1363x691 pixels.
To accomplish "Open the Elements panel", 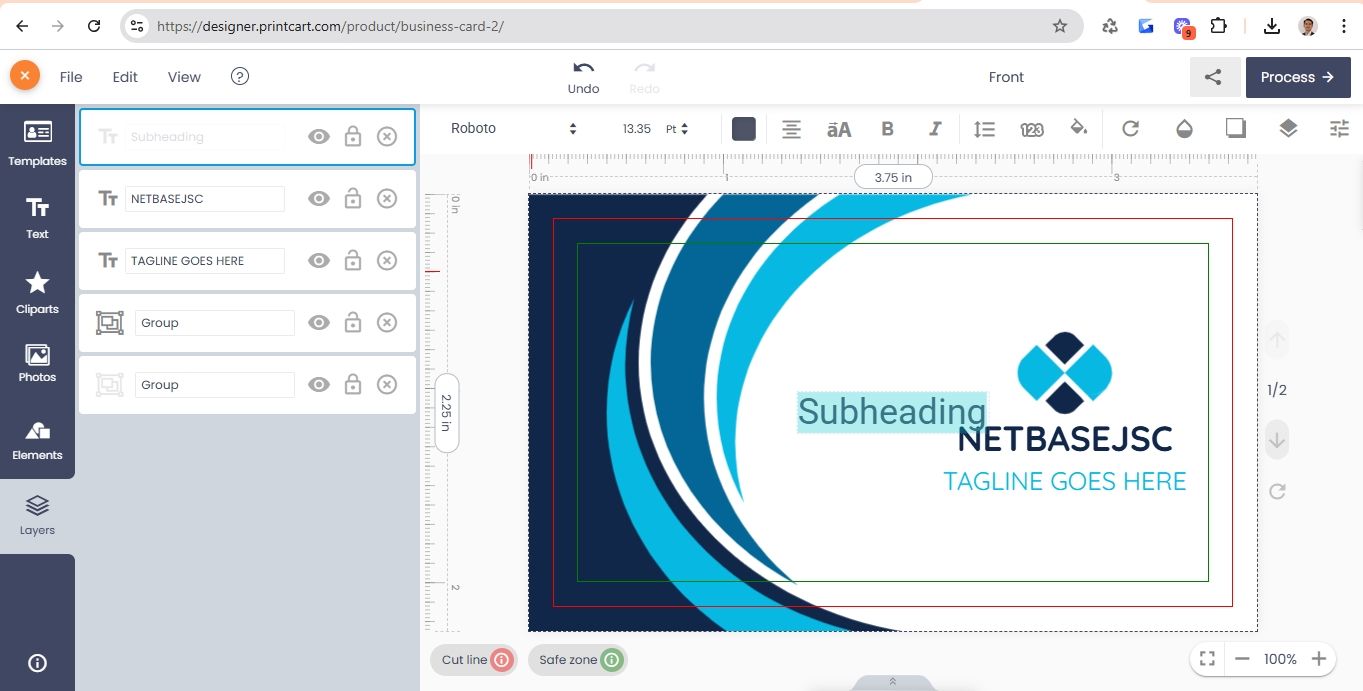I will [x=37, y=439].
